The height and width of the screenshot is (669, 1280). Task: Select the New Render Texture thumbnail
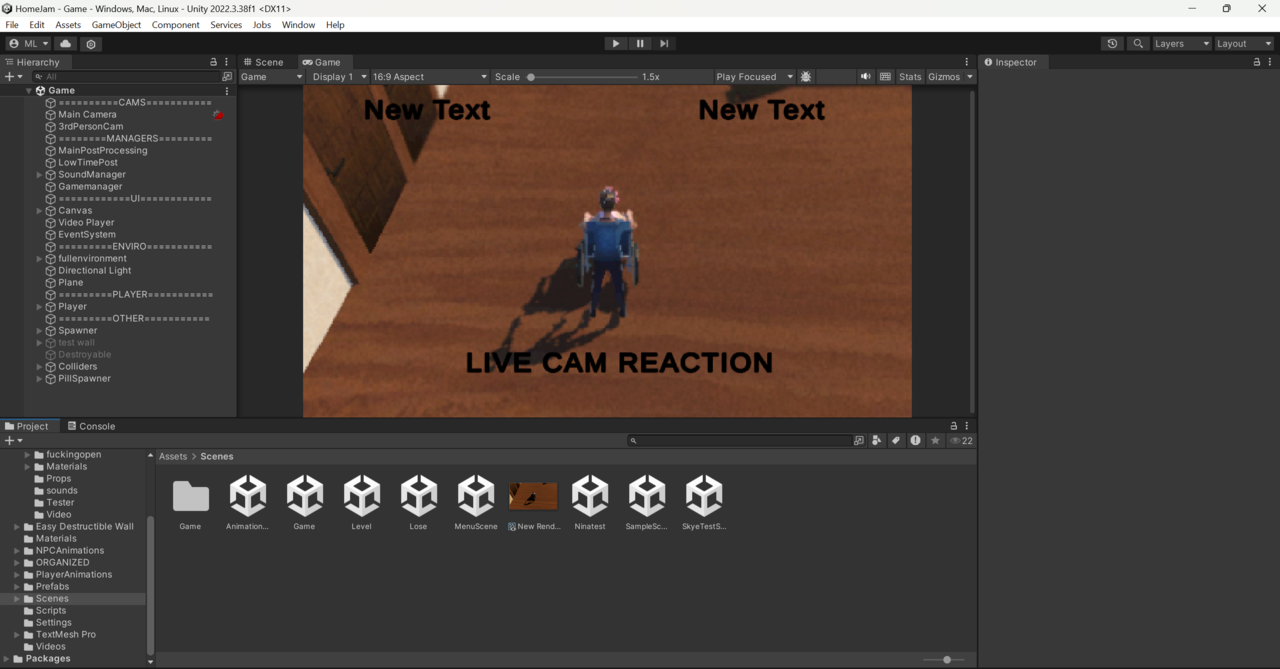(x=533, y=496)
